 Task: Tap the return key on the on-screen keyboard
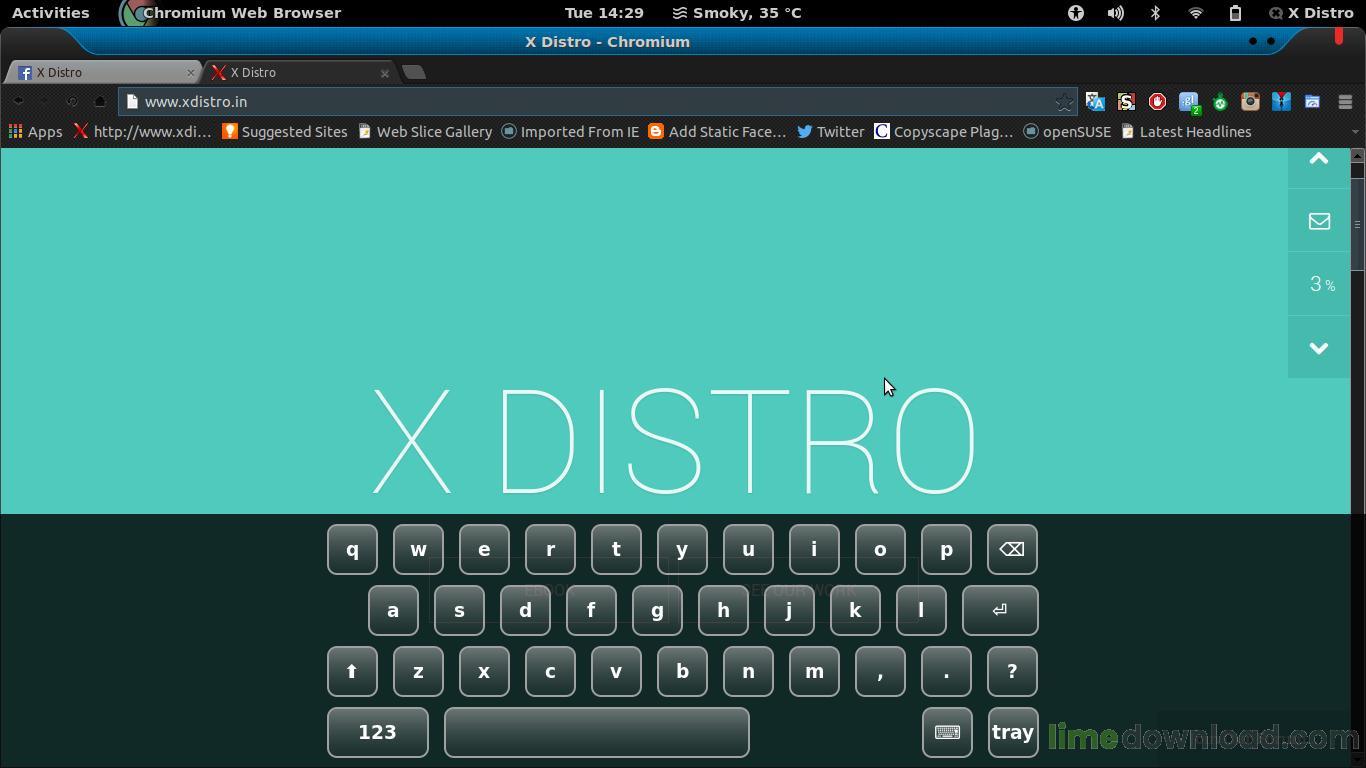coord(1000,610)
